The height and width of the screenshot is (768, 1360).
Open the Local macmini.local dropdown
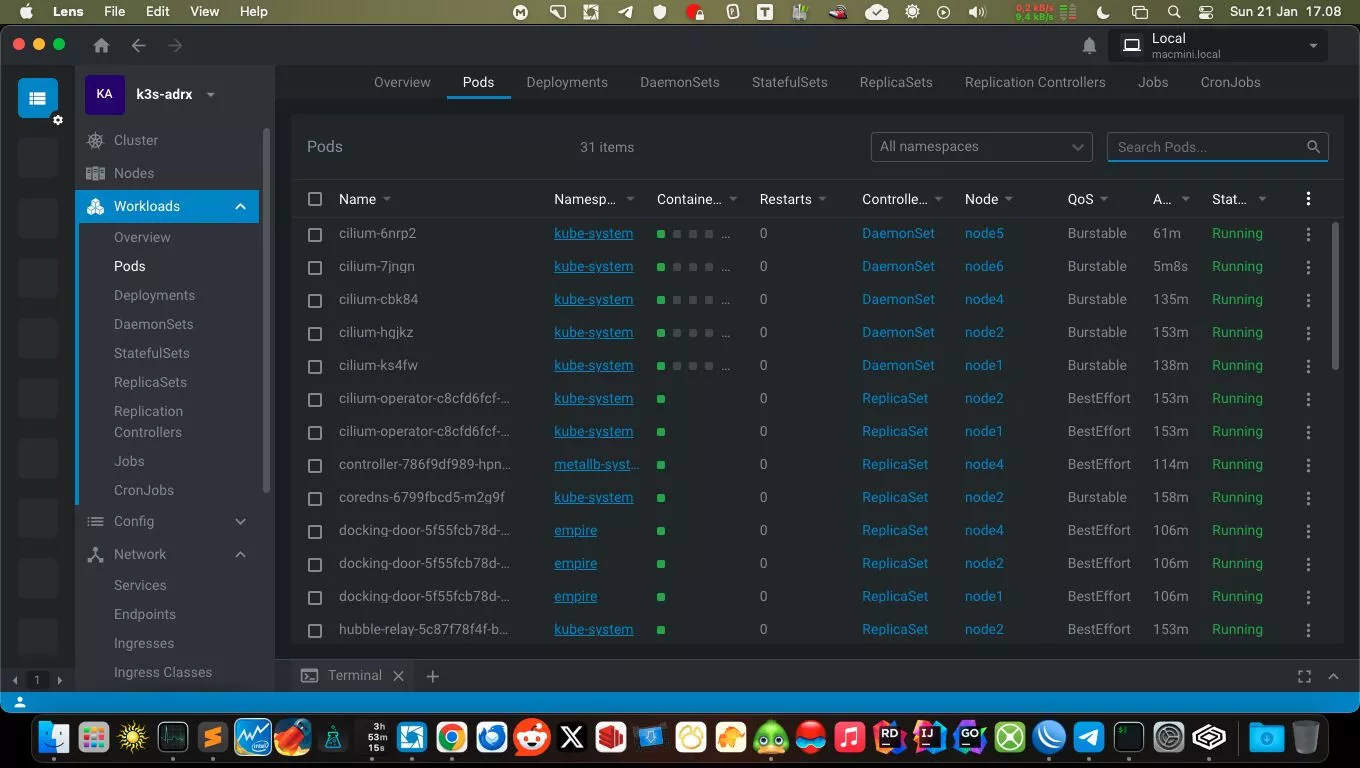coord(1217,46)
